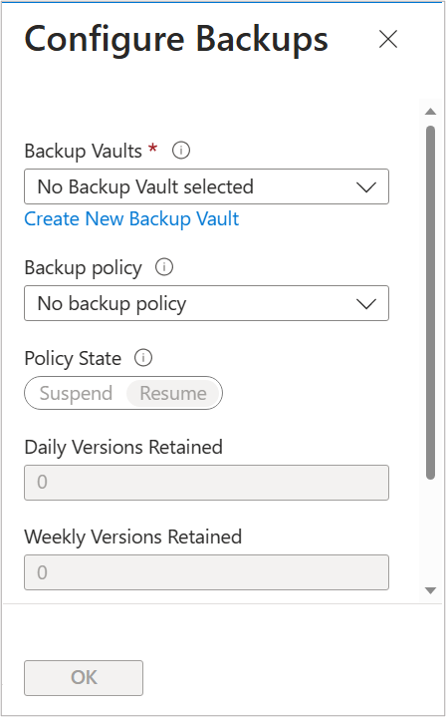Click the chevron in the Backup Vaults box
Screen dimensions: 446x717
point(366,187)
